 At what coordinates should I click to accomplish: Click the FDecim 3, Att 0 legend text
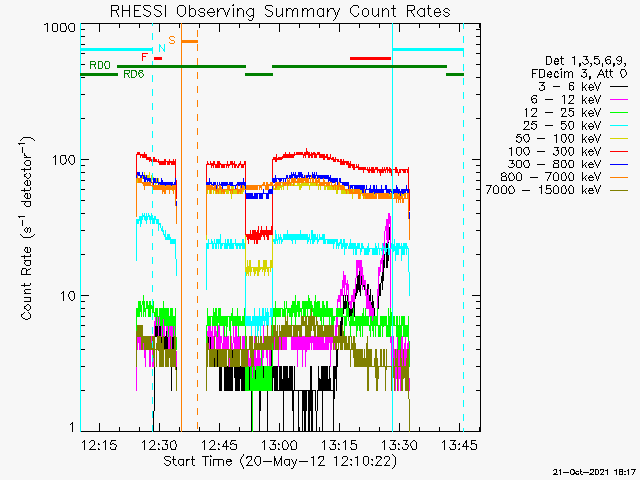[x=579, y=74]
